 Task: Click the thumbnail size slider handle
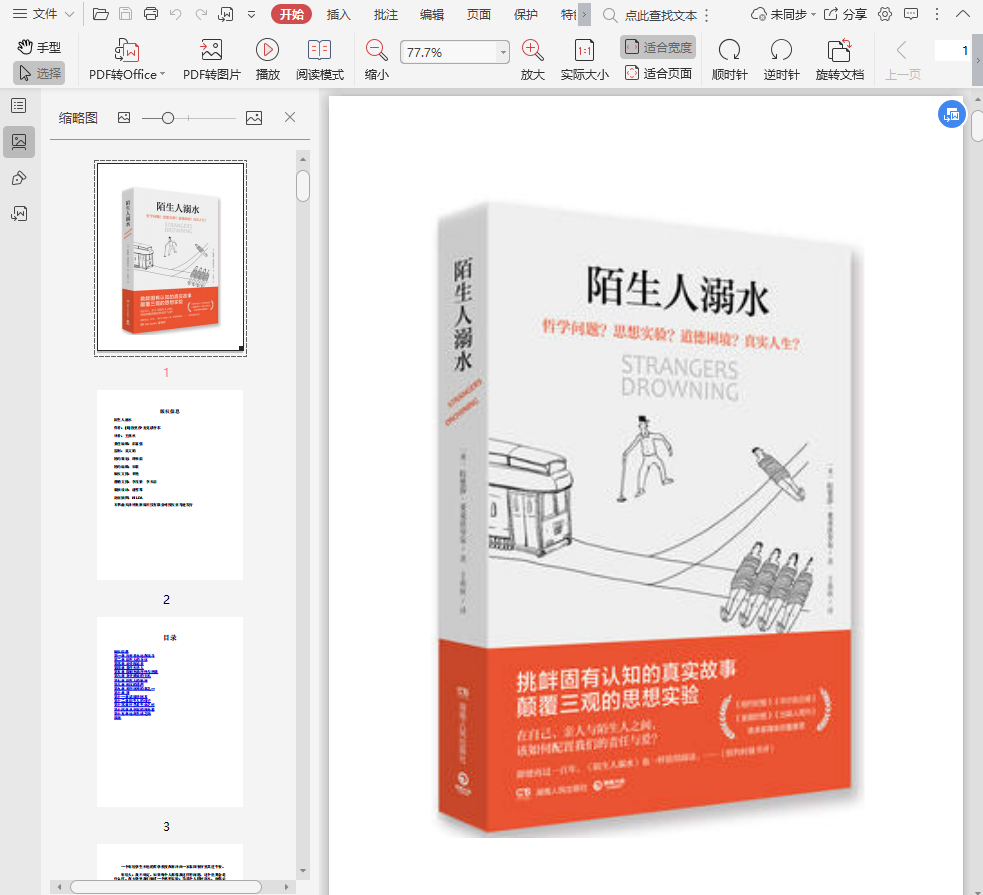(x=168, y=118)
